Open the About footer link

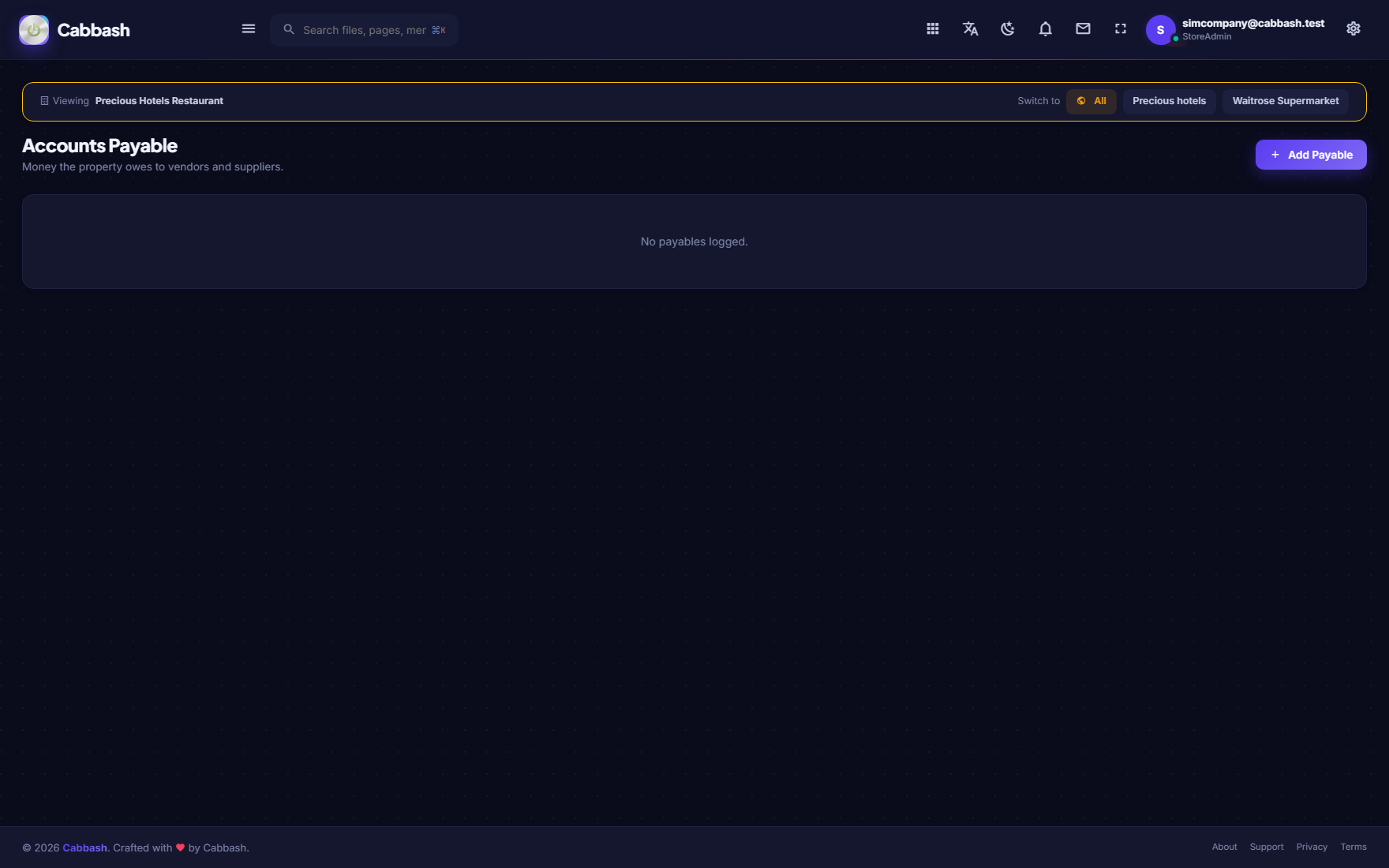click(x=1225, y=847)
